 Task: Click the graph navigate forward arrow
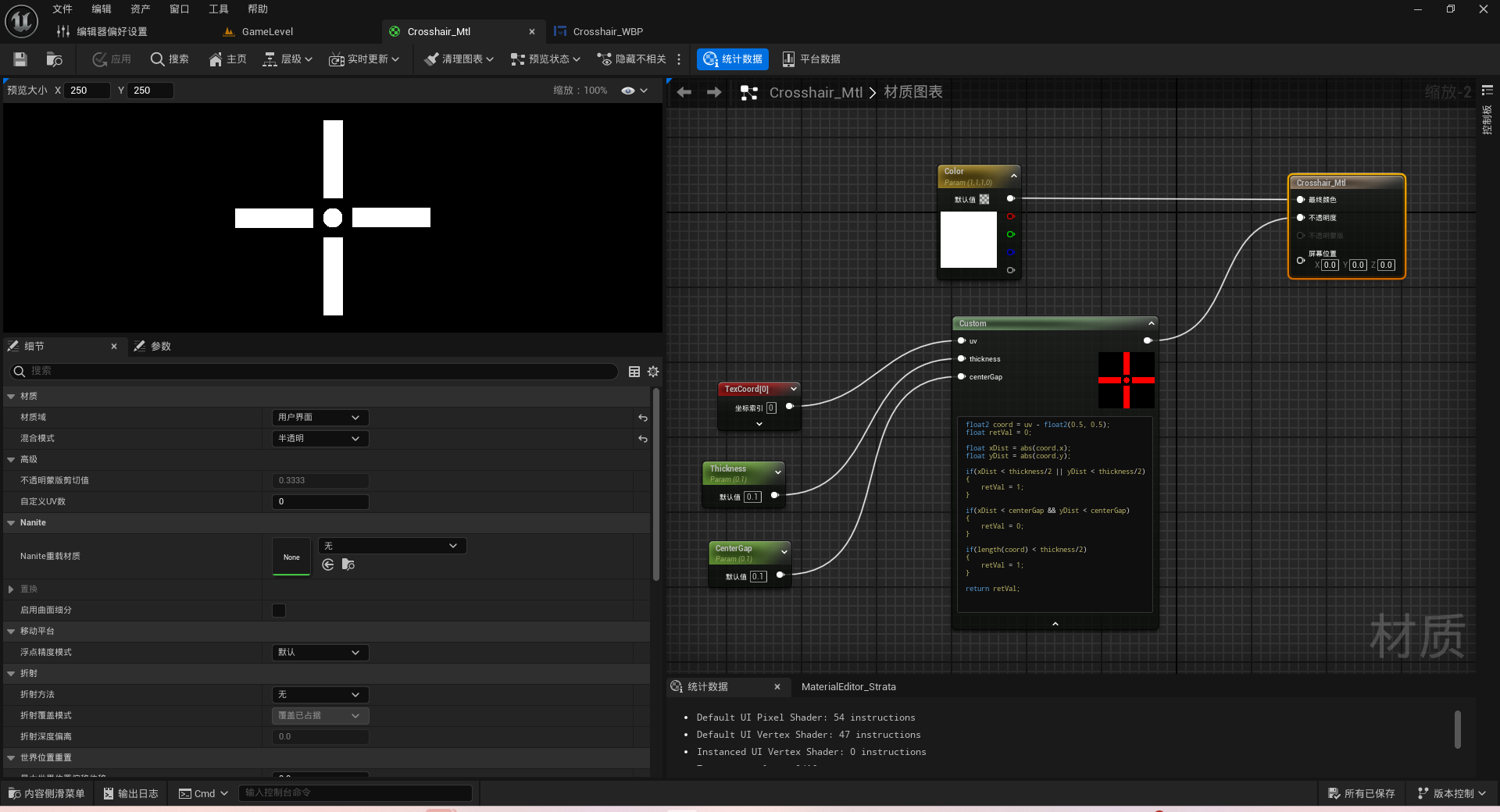click(714, 92)
